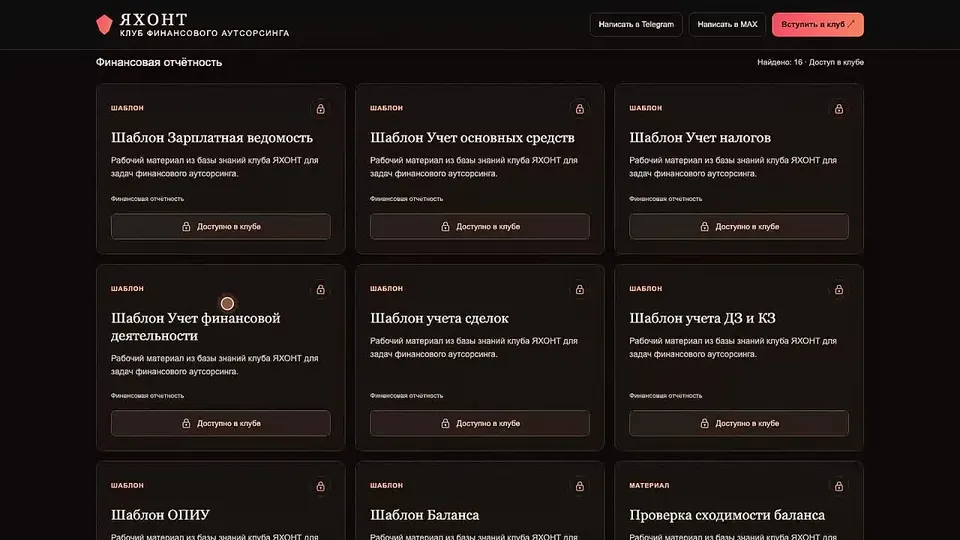Image resolution: width=960 pixels, height=540 pixels.
Task: Open Шаблон Учет основных средств title
Action: 472,138
